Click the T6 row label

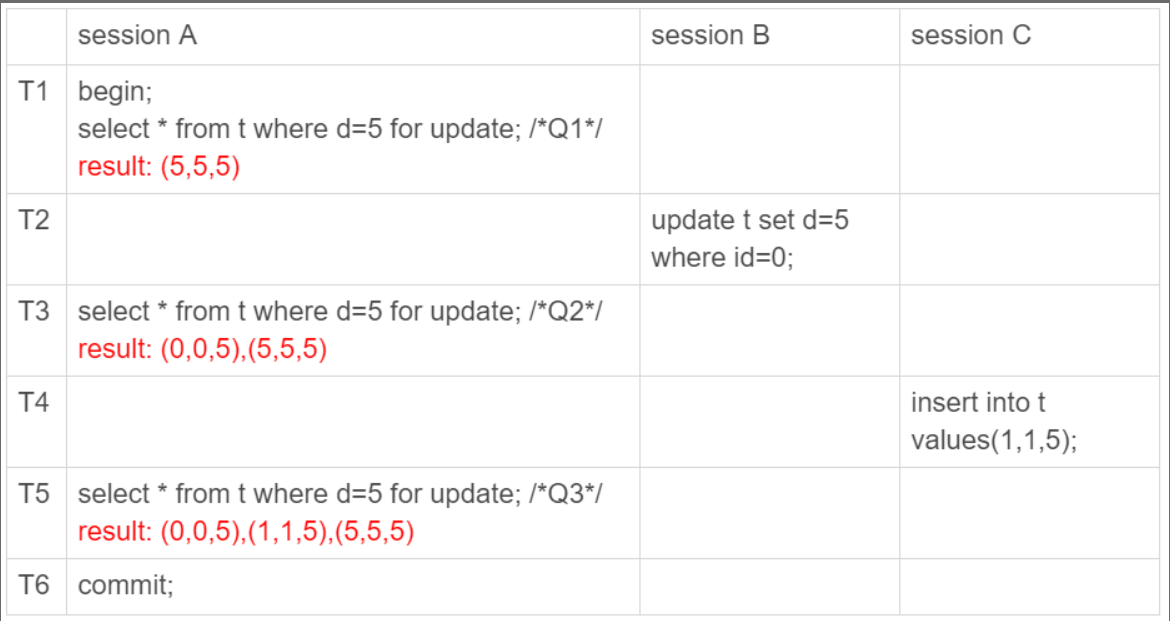pyautogui.click(x=35, y=586)
